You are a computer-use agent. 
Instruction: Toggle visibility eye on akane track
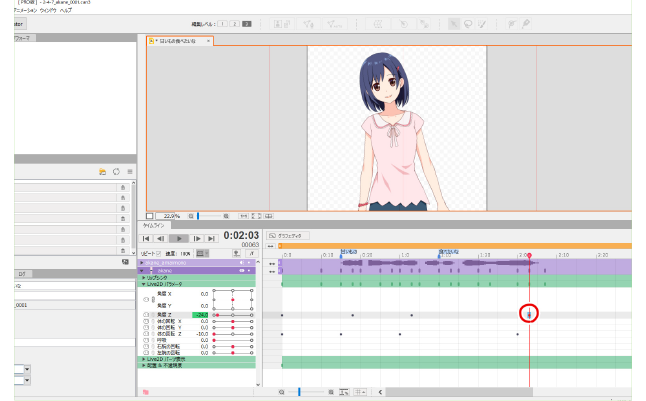click(x=242, y=271)
